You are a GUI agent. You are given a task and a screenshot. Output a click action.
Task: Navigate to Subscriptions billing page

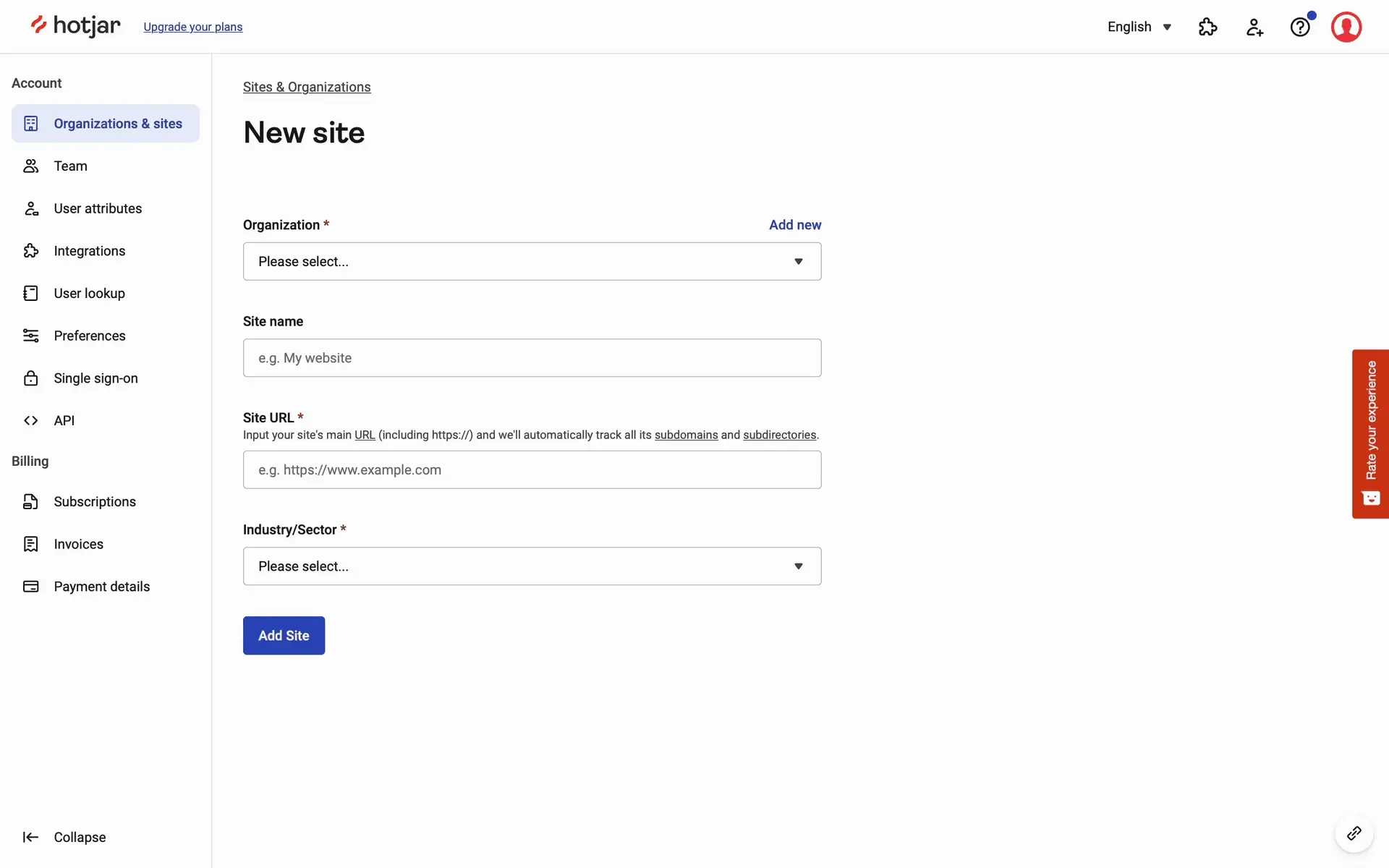[x=95, y=501]
